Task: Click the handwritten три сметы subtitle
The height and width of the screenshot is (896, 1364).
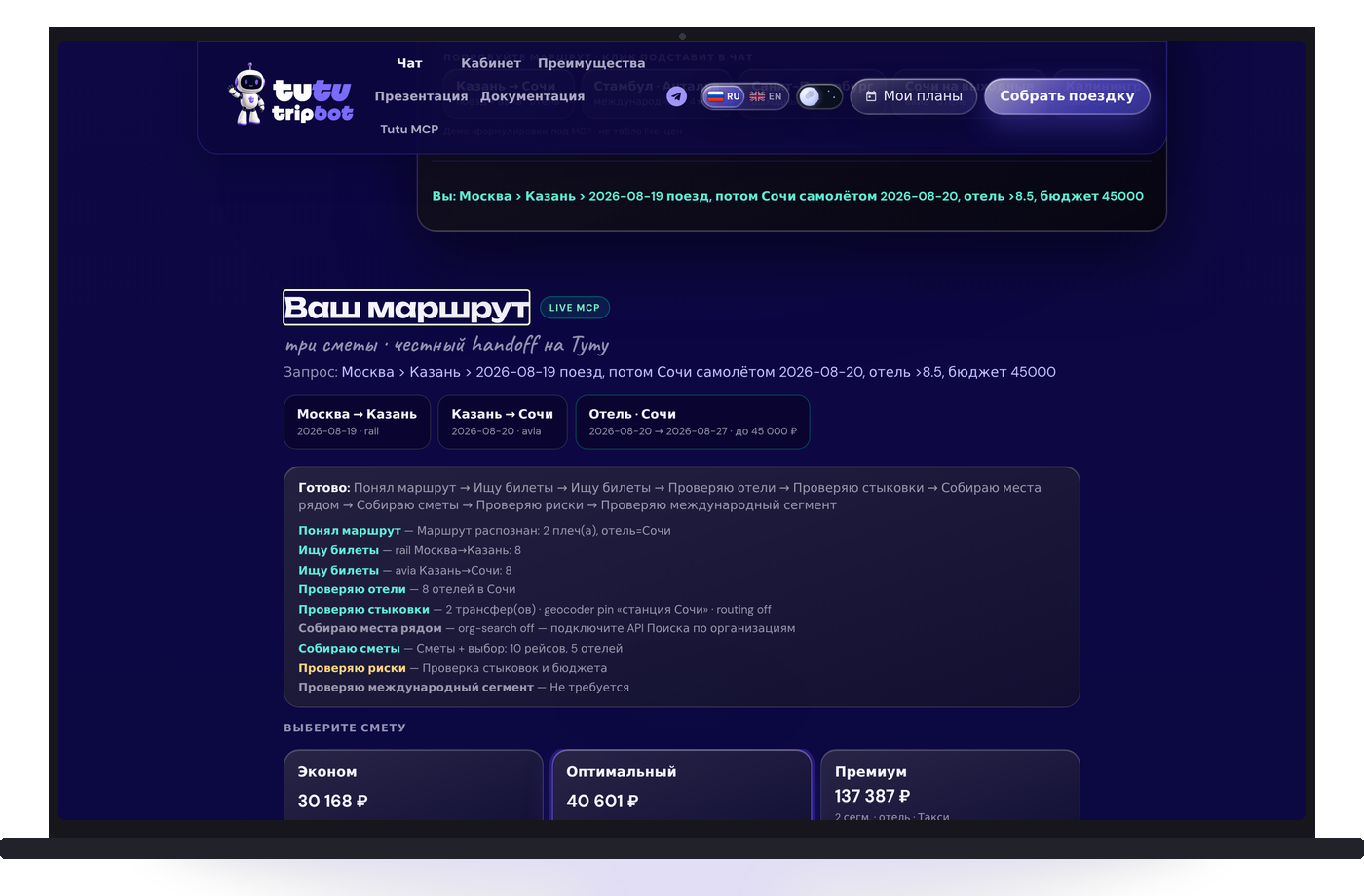Action: [446, 345]
